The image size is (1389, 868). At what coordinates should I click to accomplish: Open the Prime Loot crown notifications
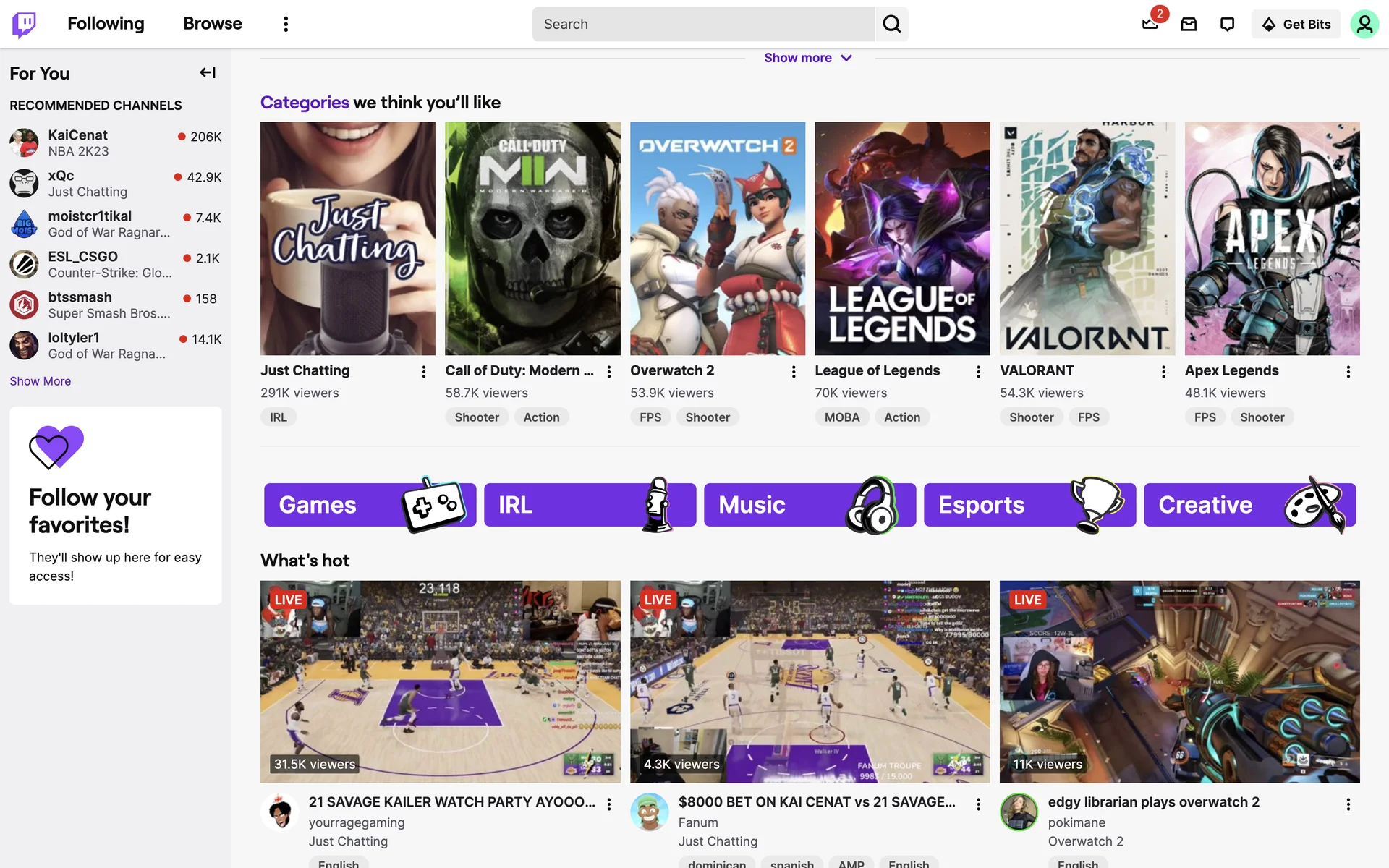[1150, 25]
